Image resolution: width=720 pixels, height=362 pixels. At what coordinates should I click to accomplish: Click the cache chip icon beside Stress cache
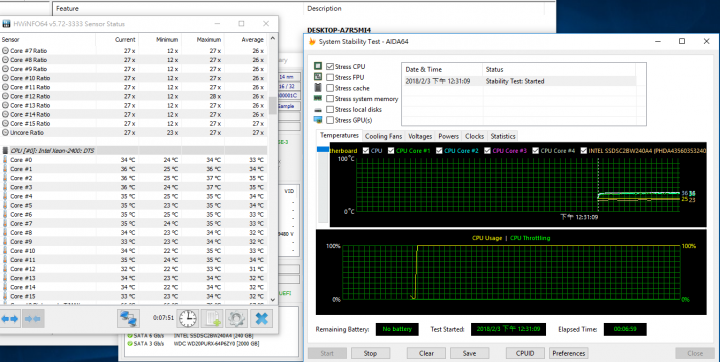click(x=318, y=87)
